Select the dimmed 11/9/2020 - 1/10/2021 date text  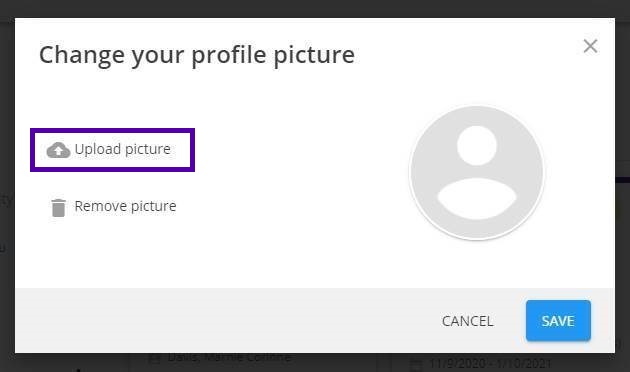pos(491,364)
